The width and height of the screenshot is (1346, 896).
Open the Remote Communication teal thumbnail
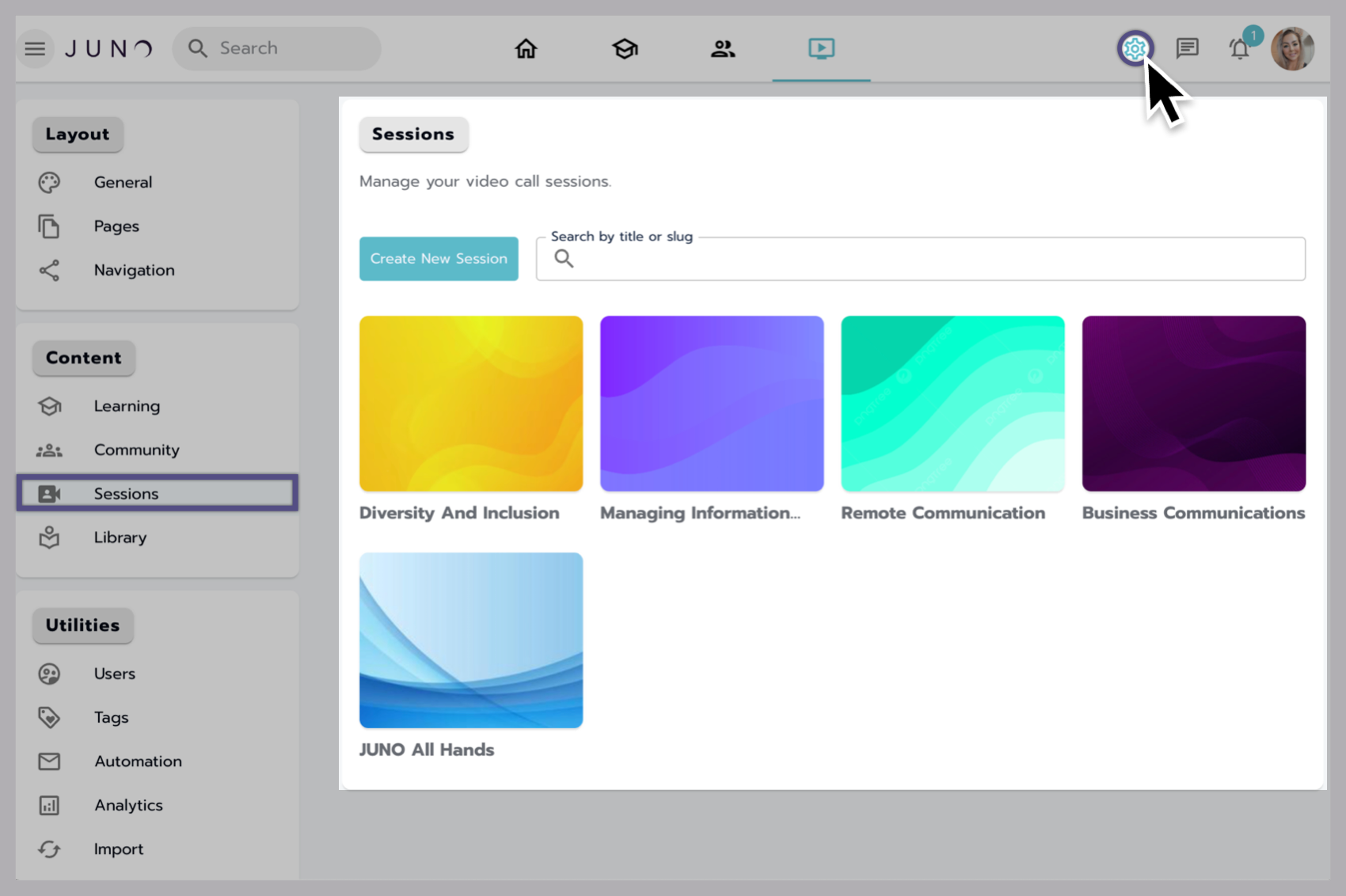(952, 404)
